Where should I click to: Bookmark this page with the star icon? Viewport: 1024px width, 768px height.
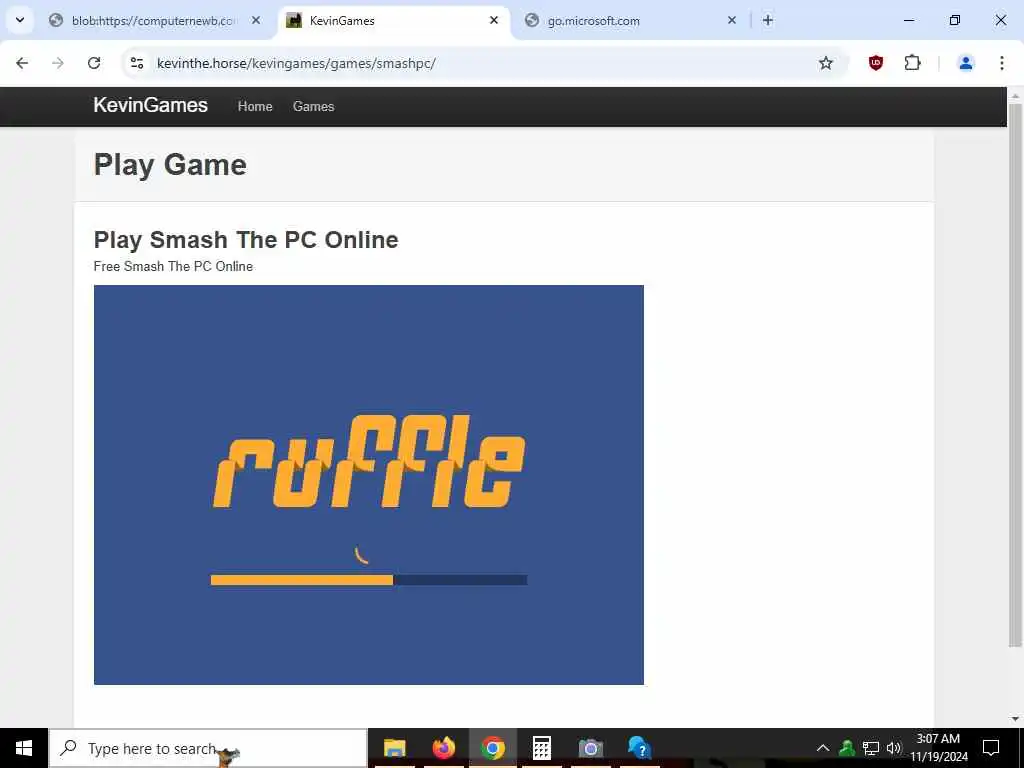tap(825, 63)
